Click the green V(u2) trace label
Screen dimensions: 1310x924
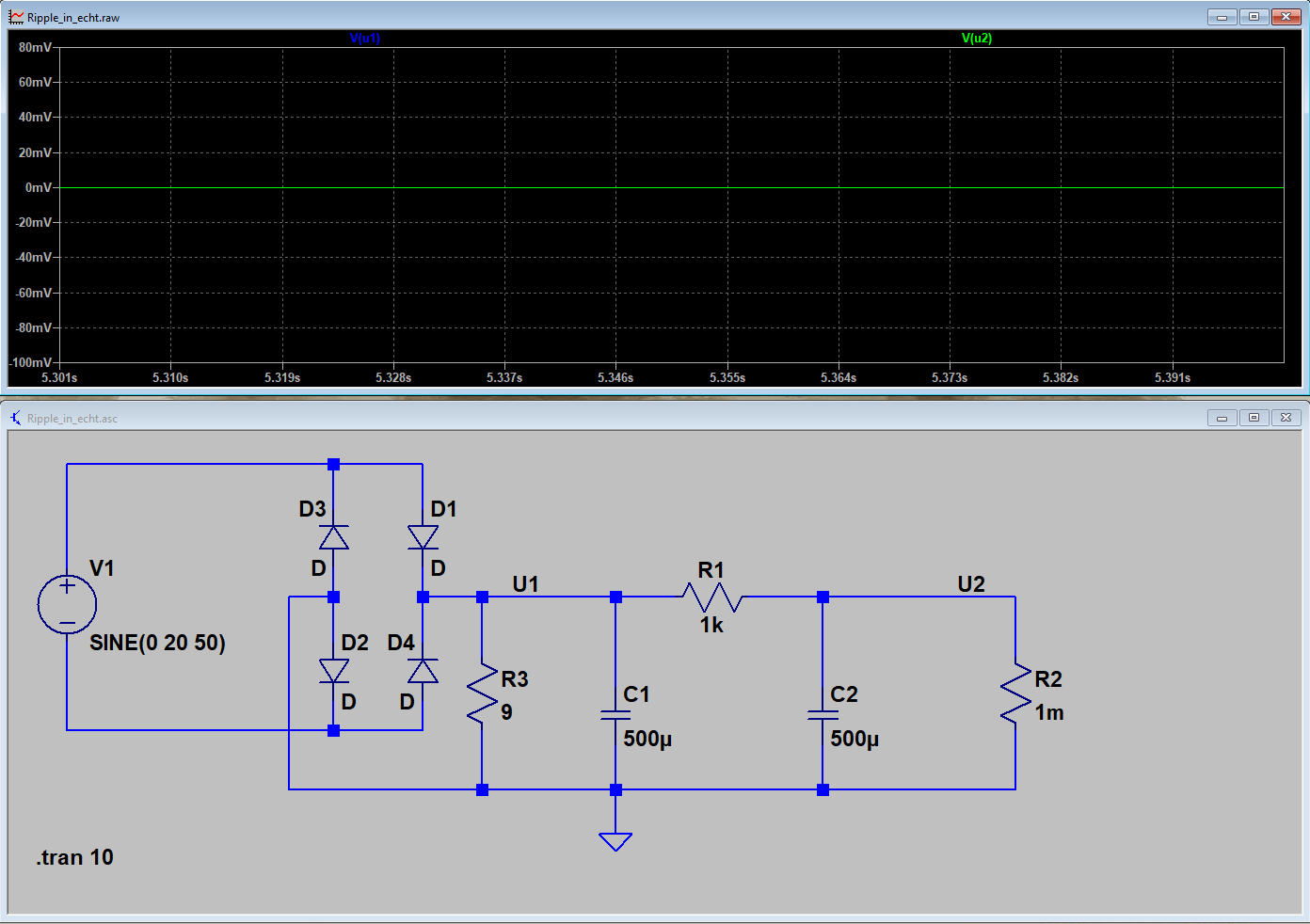[x=976, y=39]
